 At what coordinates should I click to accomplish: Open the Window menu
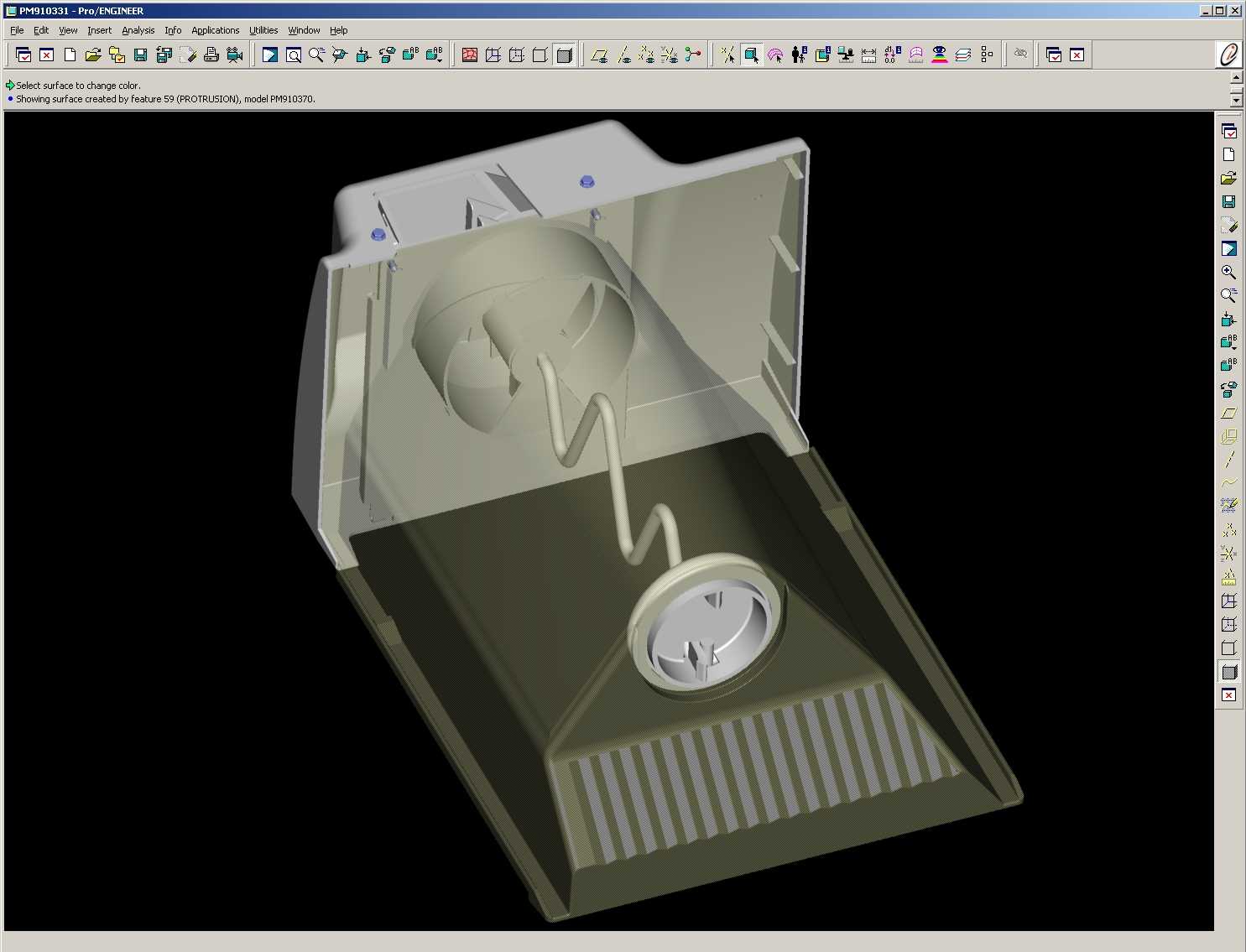(x=304, y=30)
